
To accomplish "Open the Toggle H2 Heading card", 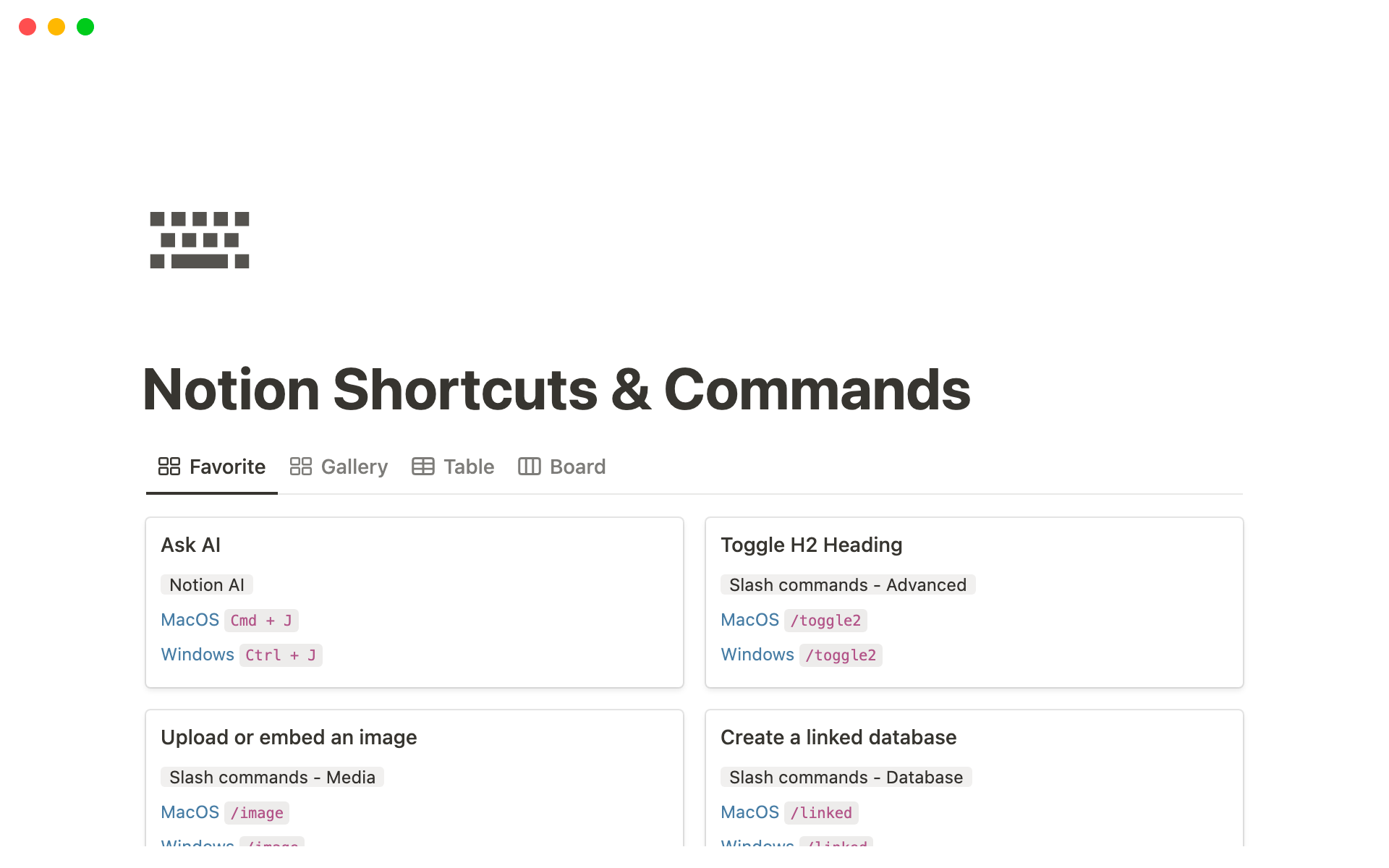I will pyautogui.click(x=811, y=545).
